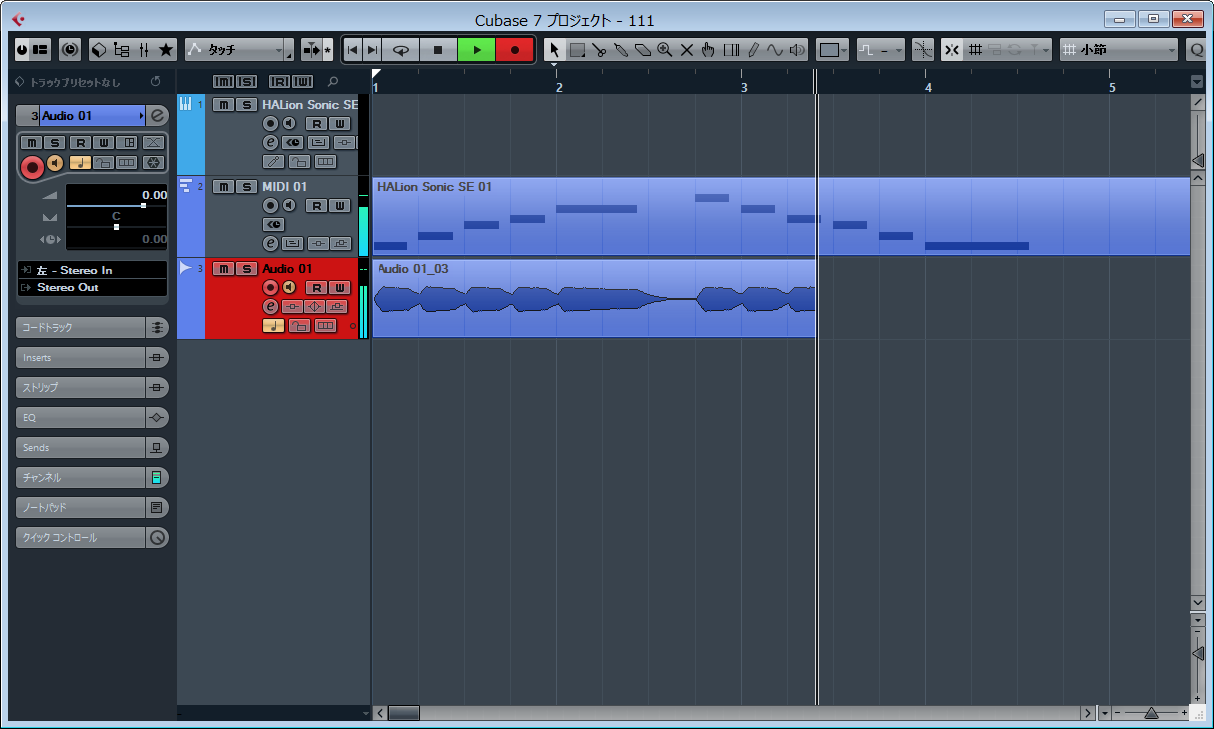Select the Erase tool

tap(642, 49)
